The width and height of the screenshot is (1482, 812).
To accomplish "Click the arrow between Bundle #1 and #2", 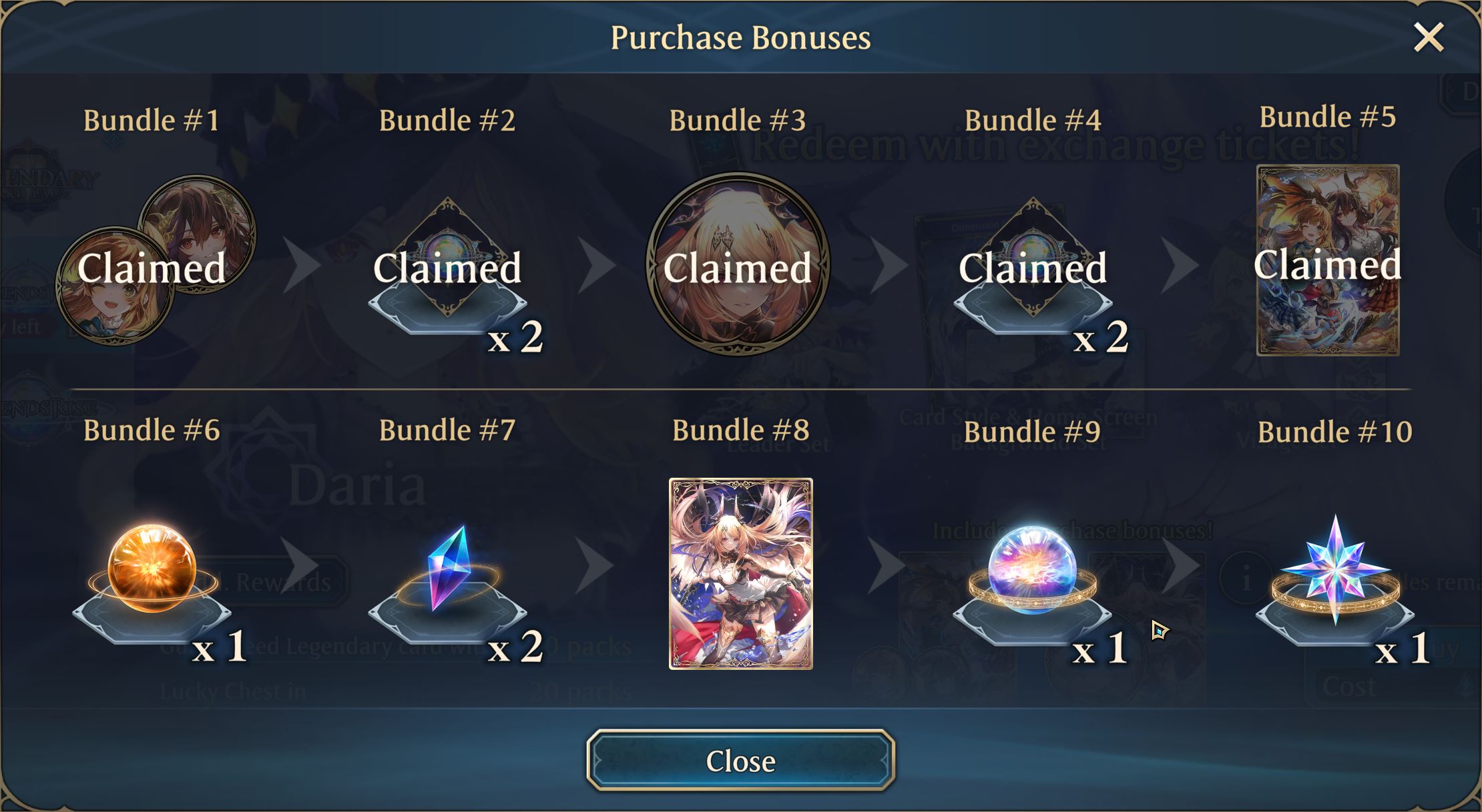I will (302, 265).
